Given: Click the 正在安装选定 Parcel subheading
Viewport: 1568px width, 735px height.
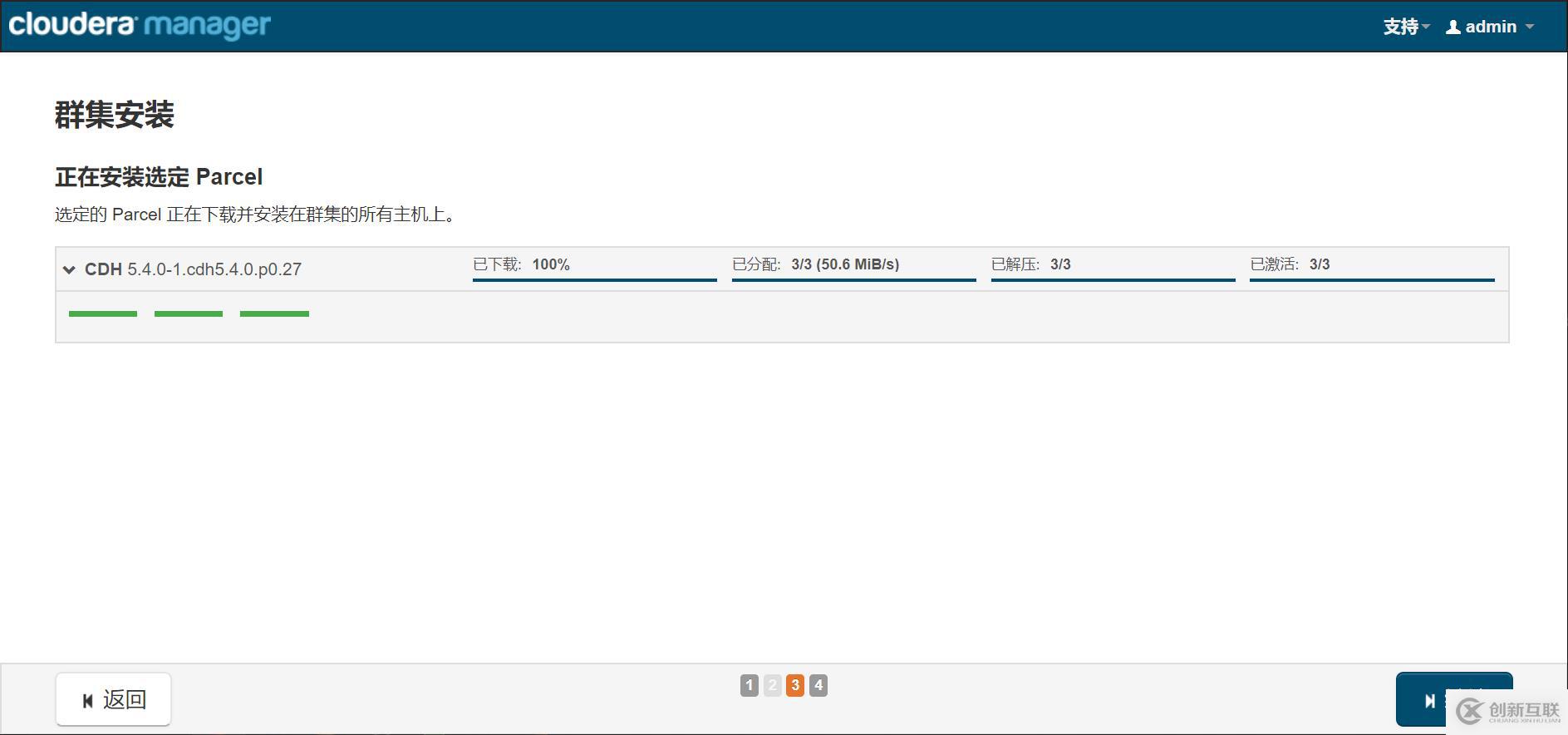Looking at the screenshot, I should click(159, 177).
